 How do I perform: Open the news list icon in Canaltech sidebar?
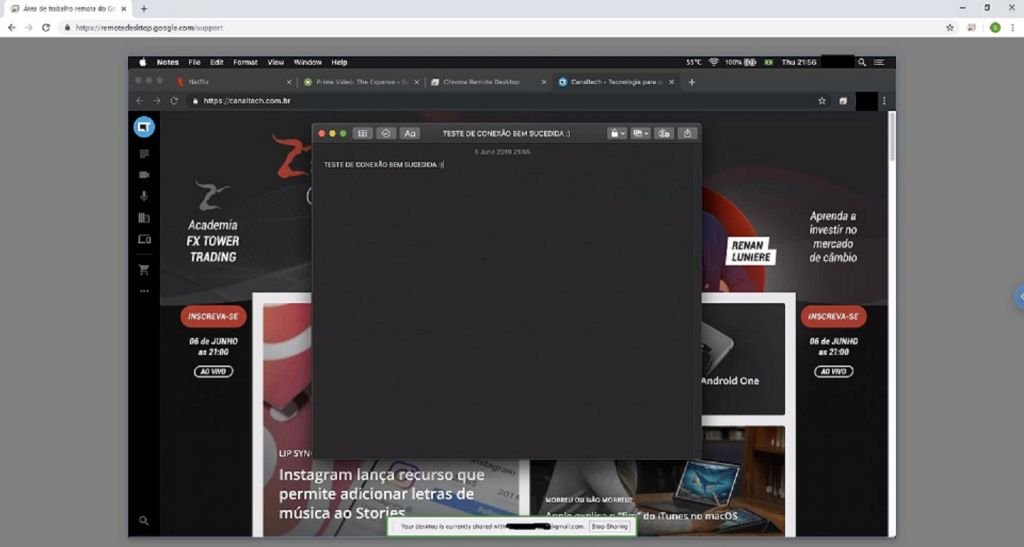click(x=144, y=154)
